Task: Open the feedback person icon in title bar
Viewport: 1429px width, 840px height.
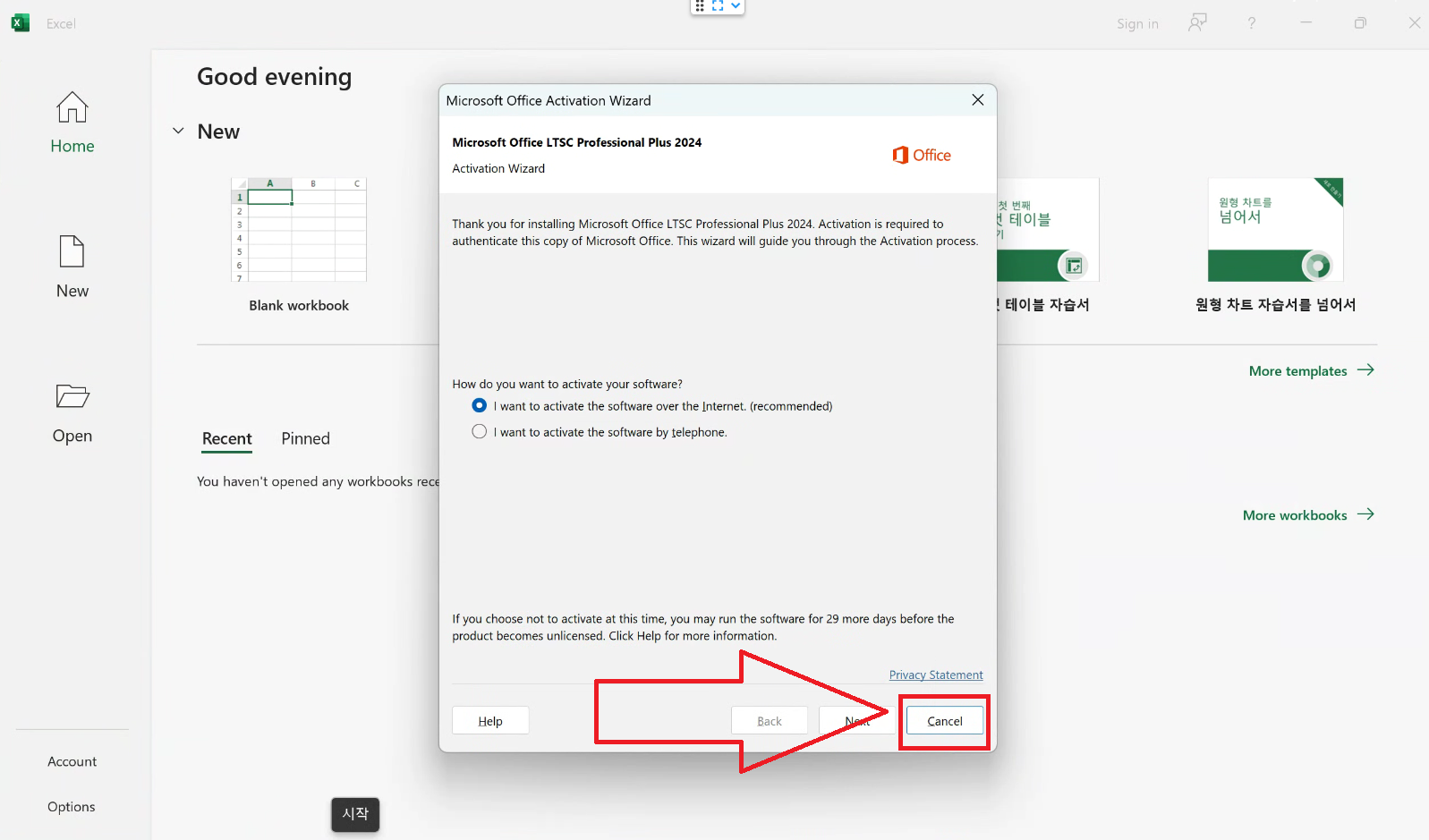Action: point(1197,23)
